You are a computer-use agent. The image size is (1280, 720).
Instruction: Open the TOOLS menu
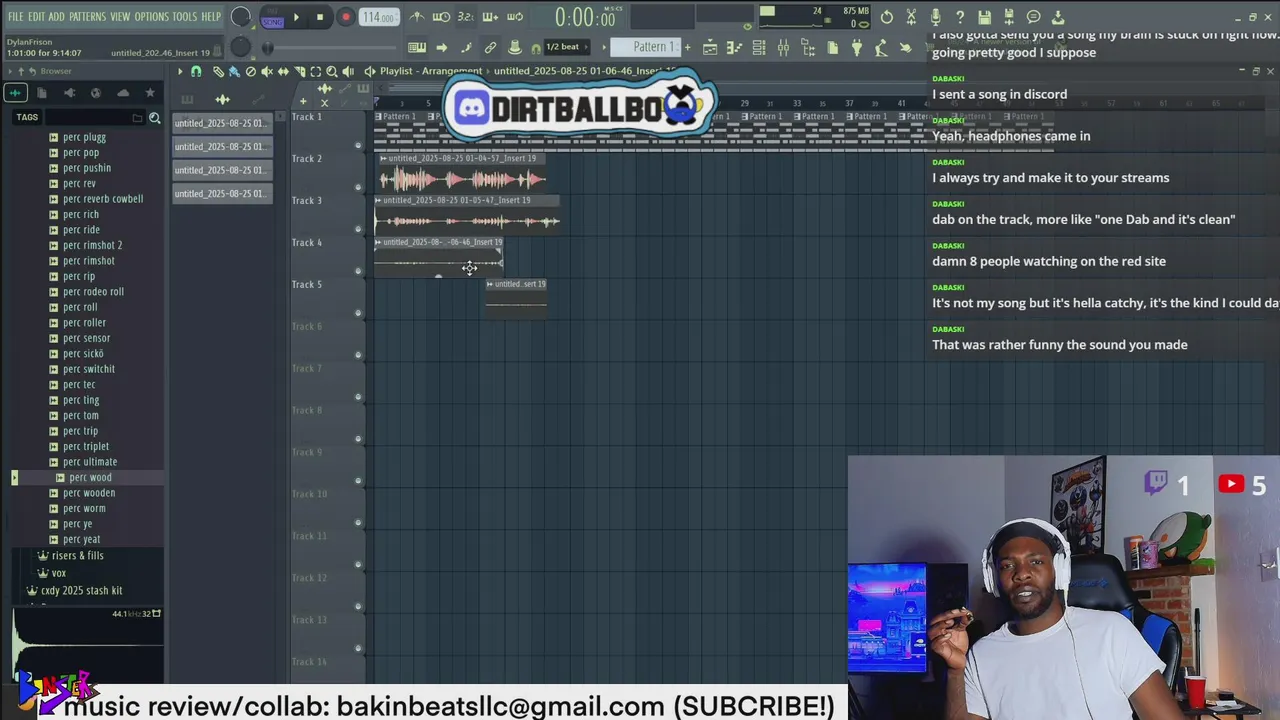tap(185, 17)
